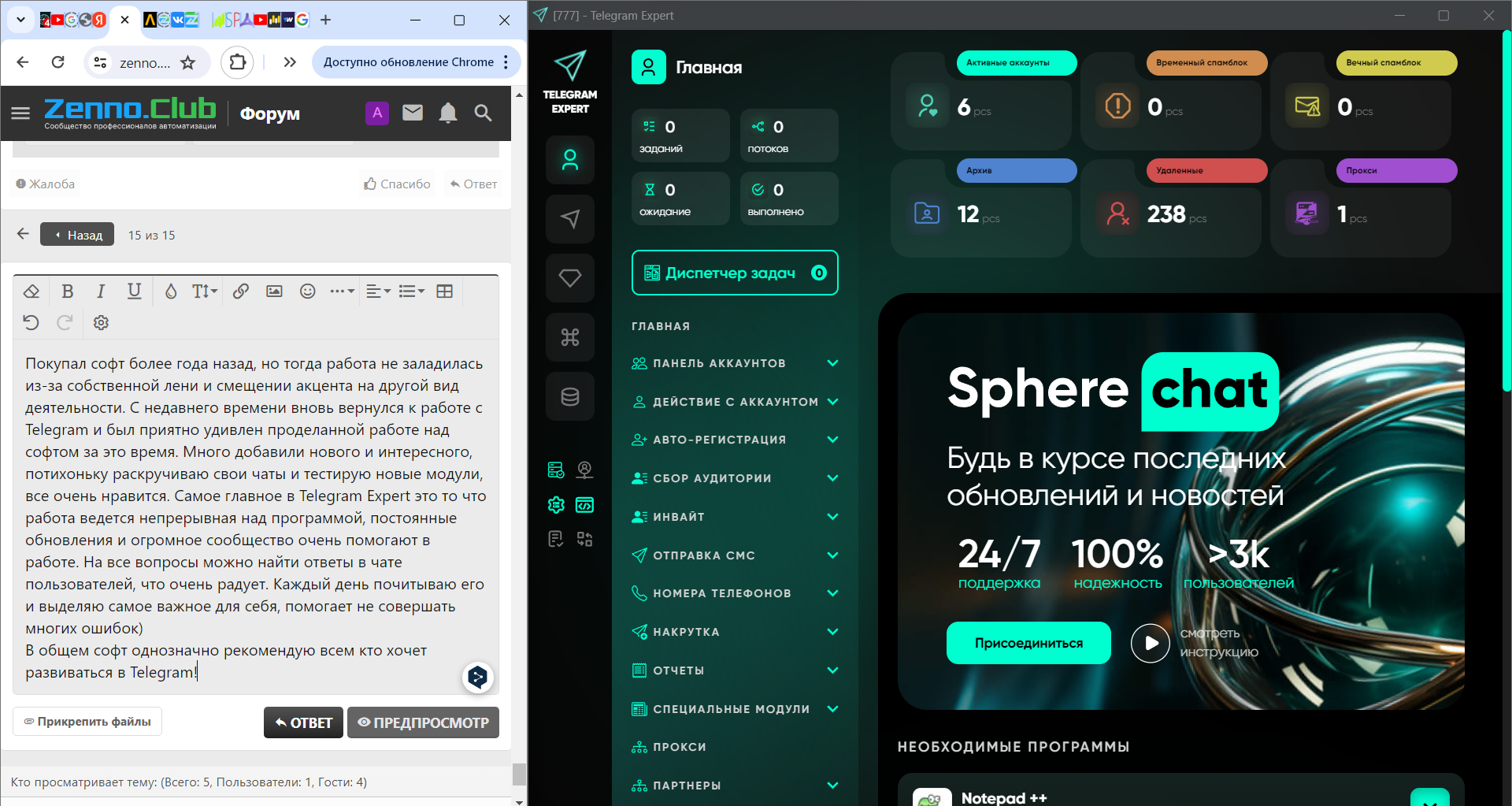Expand the ПАНЕЛЬ АККАУНТОВ section
This screenshot has width=1512, height=806.
735,363
